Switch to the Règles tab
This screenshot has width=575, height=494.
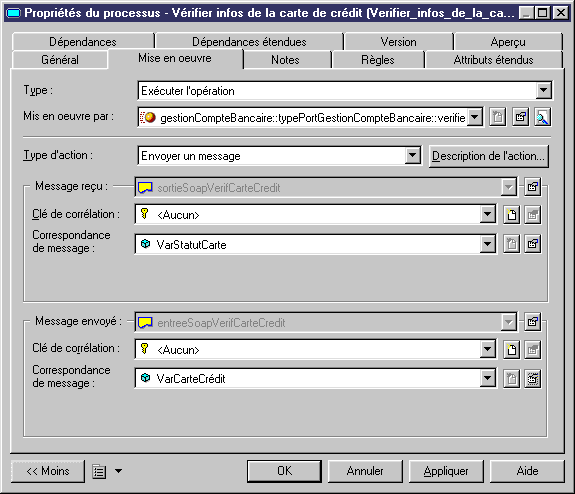point(378,60)
